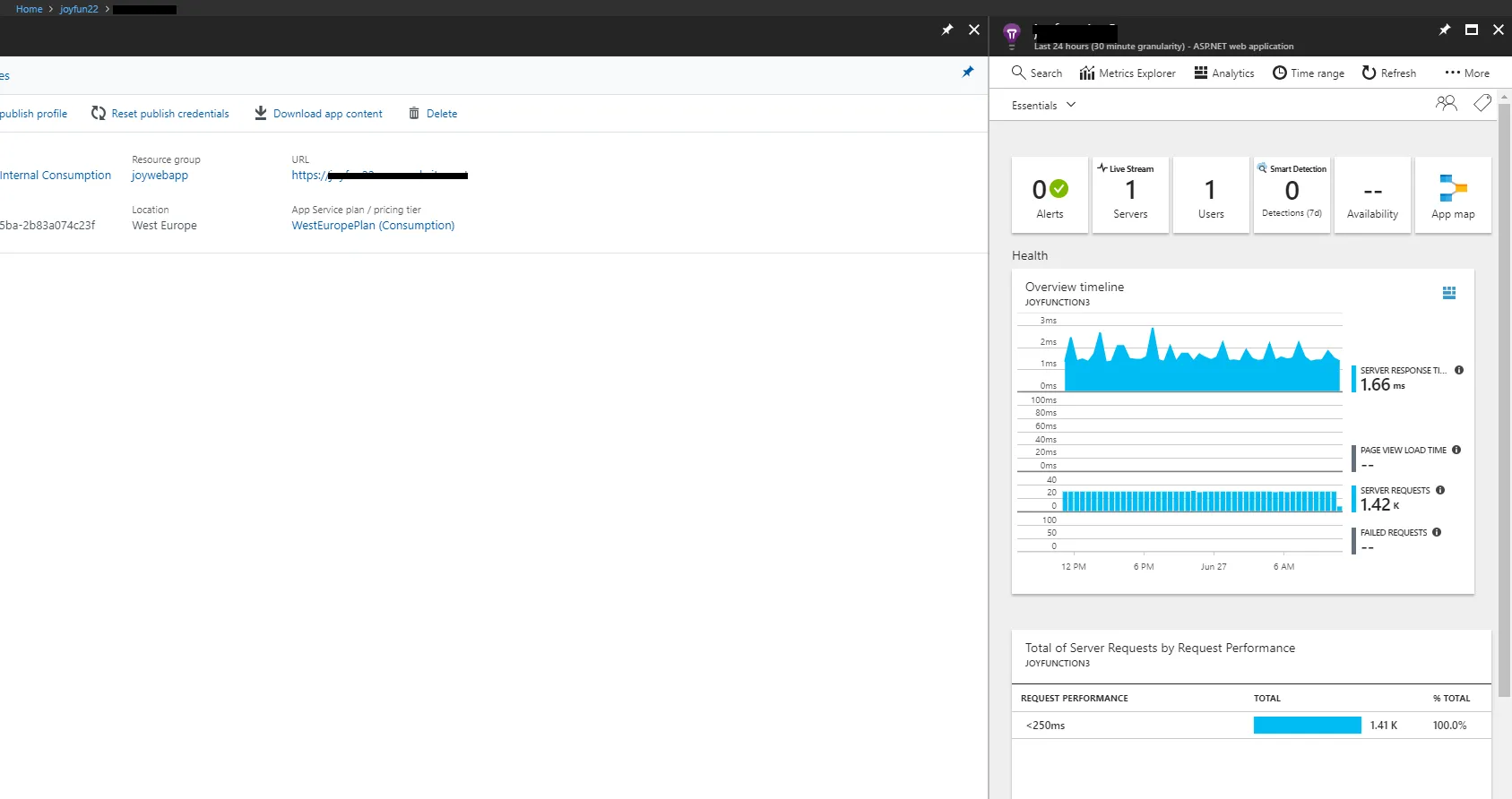Launch Analytics from the toolbar
The width and height of the screenshot is (1512, 799).
click(1224, 73)
